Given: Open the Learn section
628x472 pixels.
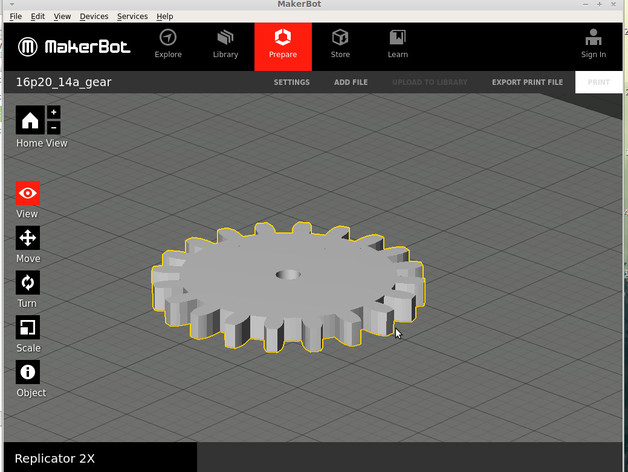Looking at the screenshot, I should (397, 44).
